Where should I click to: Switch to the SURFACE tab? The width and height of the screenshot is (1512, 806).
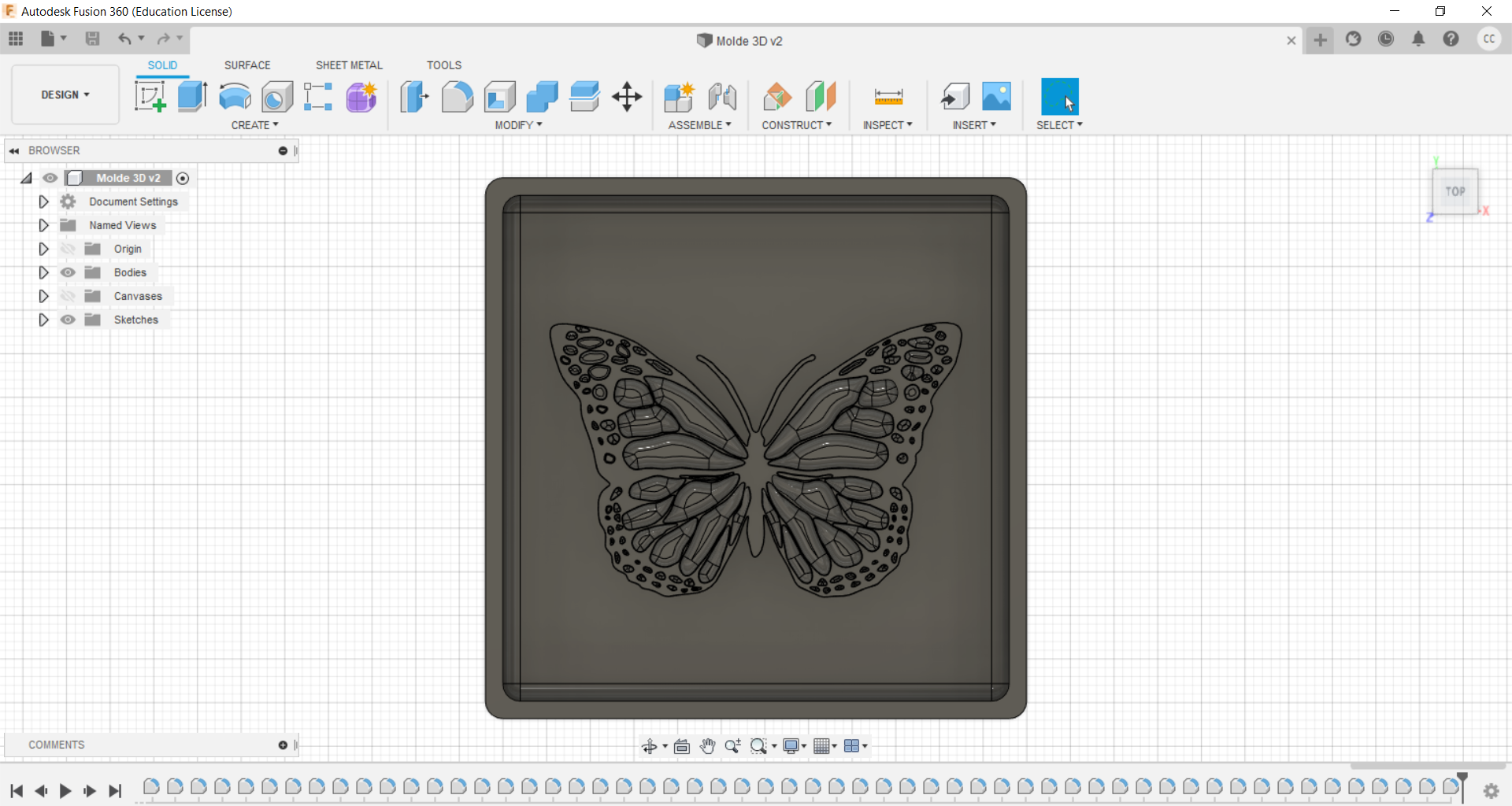point(247,65)
